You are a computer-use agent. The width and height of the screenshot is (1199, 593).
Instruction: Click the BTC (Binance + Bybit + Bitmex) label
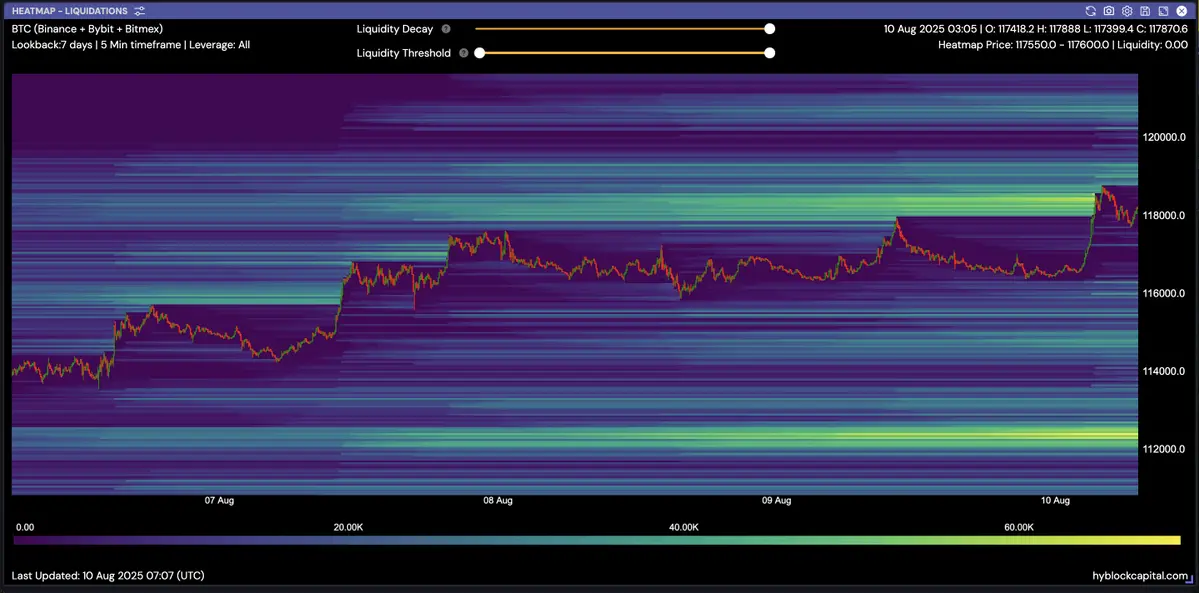click(87, 28)
